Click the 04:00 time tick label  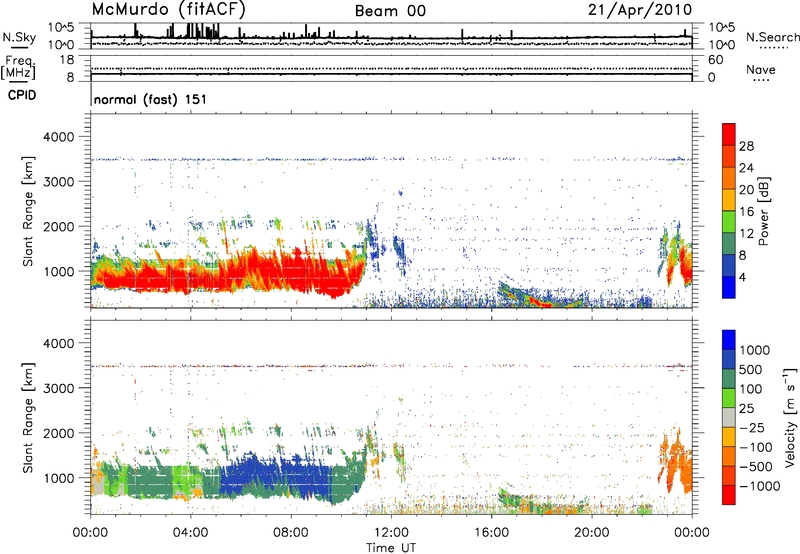click(x=190, y=533)
